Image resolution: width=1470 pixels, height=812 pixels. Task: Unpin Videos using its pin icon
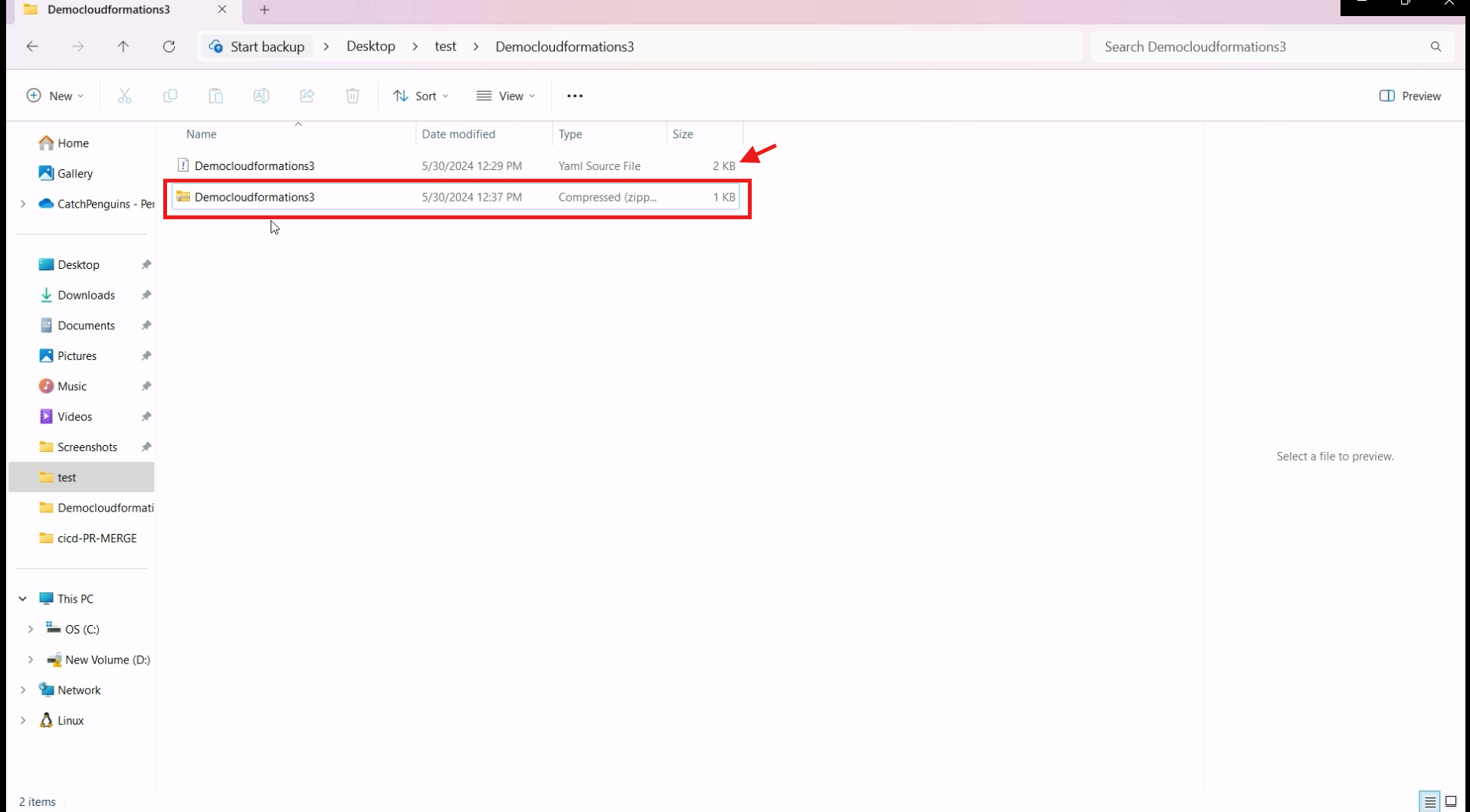(146, 417)
